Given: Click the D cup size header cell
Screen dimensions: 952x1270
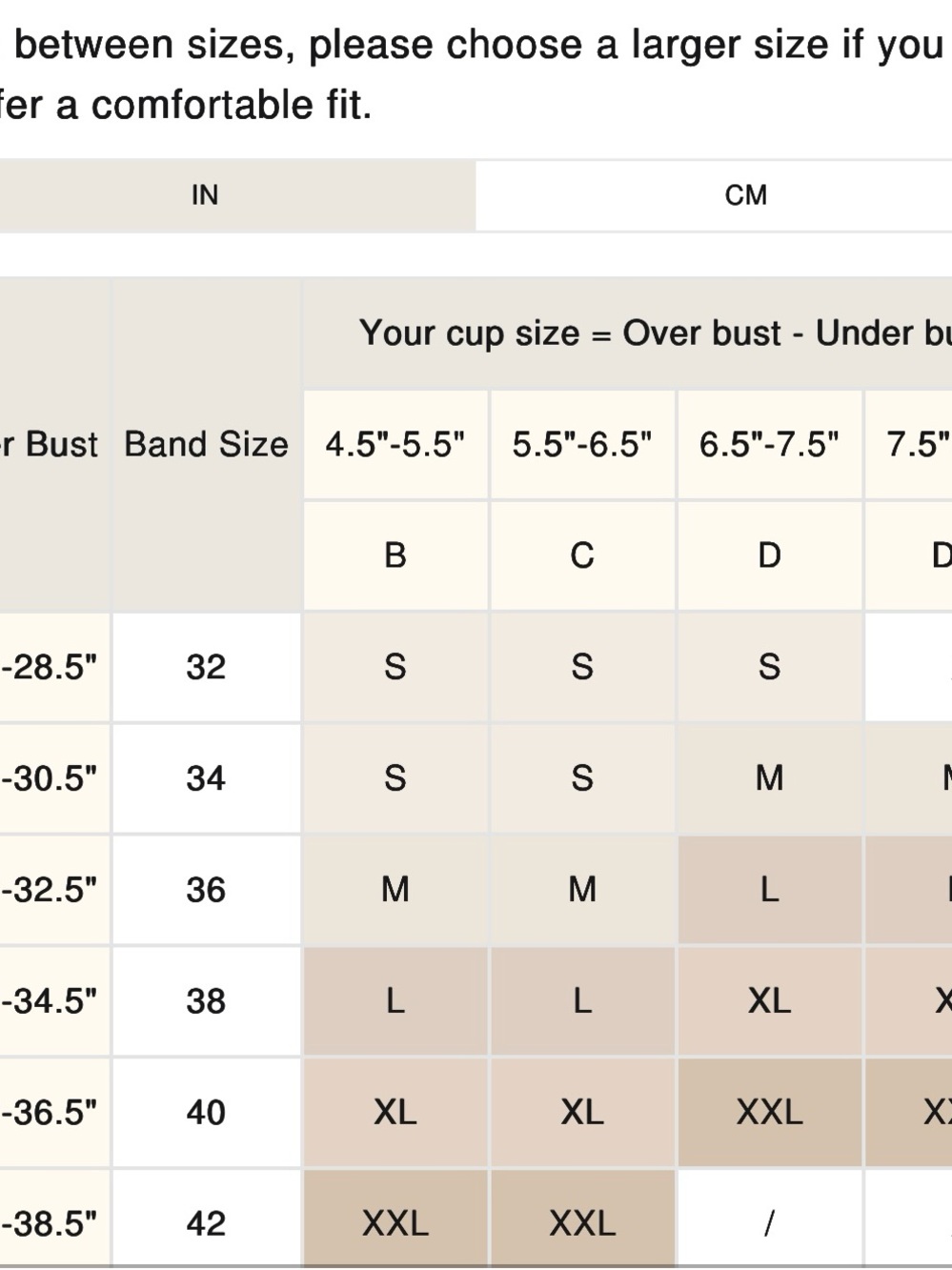Looking at the screenshot, I should pos(769,555).
